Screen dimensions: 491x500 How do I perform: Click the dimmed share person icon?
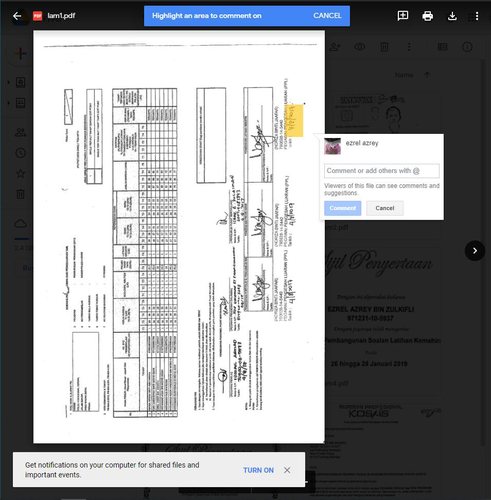(x=335, y=47)
